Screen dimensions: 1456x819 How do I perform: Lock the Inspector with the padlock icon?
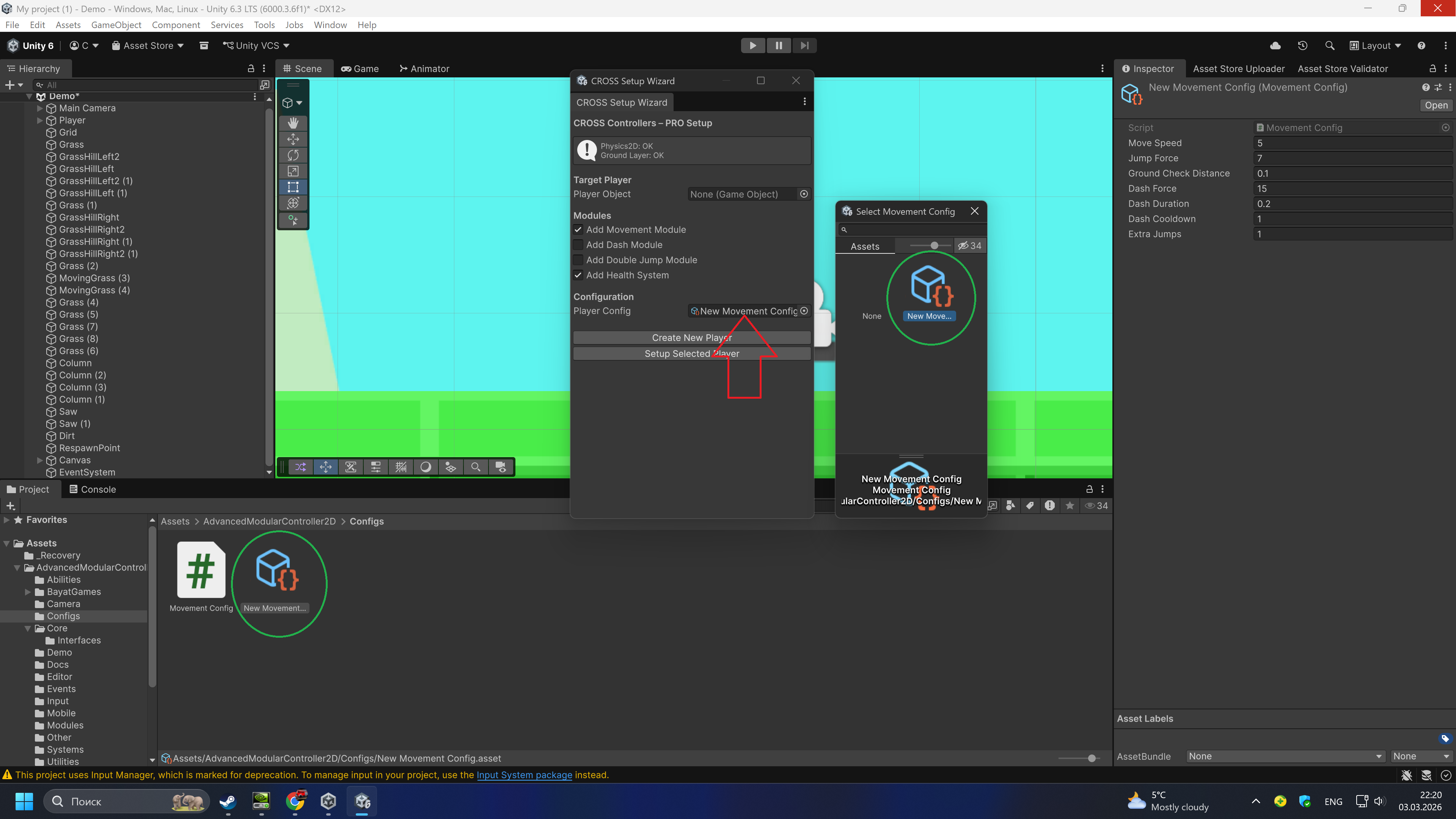(1433, 68)
